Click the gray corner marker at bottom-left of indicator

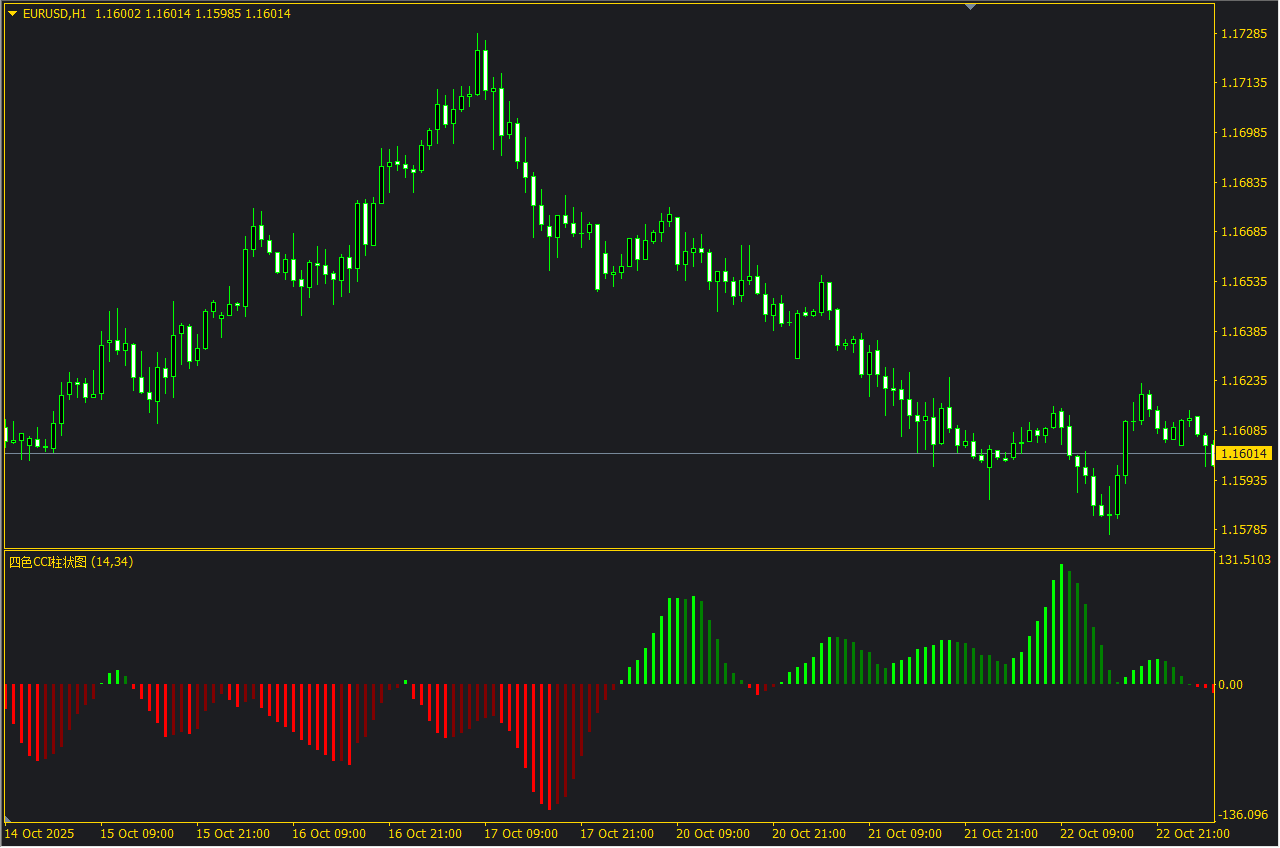(9, 819)
